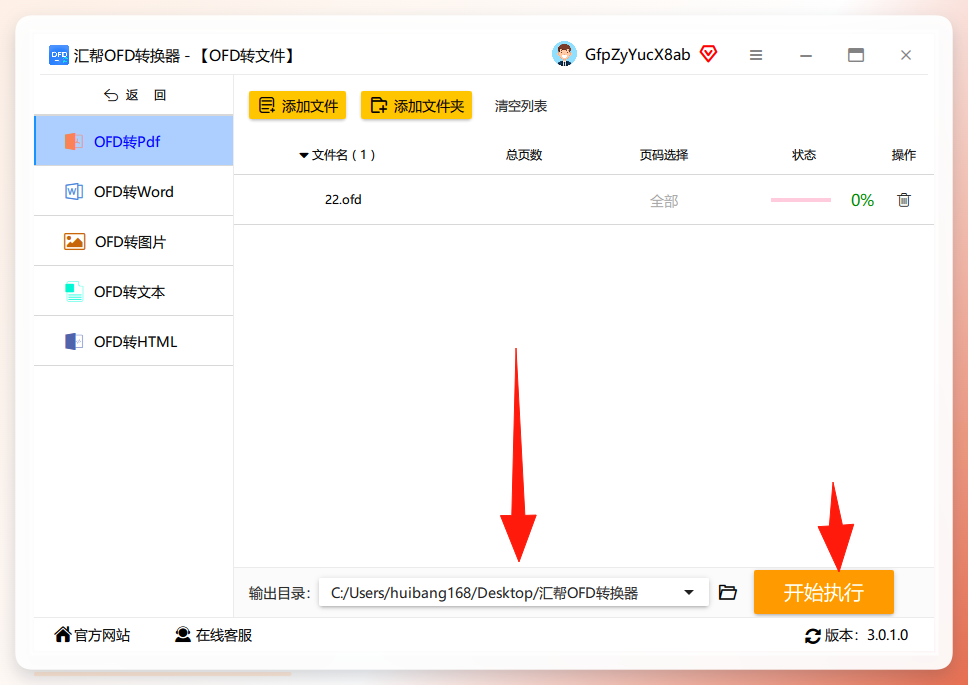The width and height of the screenshot is (968, 685).
Task: Click the version refresh update icon
Action: pyautogui.click(x=812, y=636)
